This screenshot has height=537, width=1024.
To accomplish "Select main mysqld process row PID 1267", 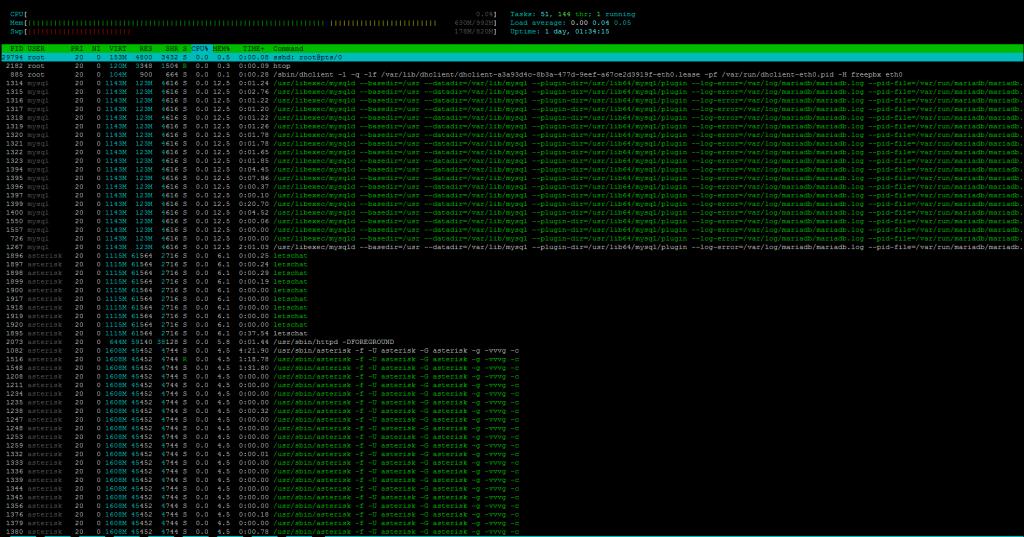I will coord(512,247).
